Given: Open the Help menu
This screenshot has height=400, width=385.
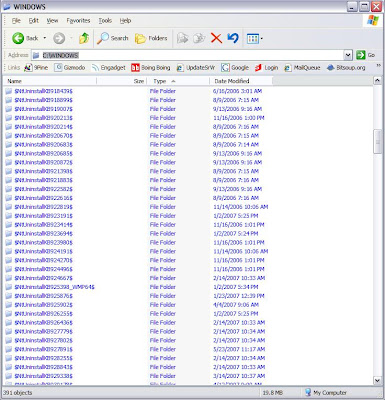Looking at the screenshot, I should tap(125, 21).
